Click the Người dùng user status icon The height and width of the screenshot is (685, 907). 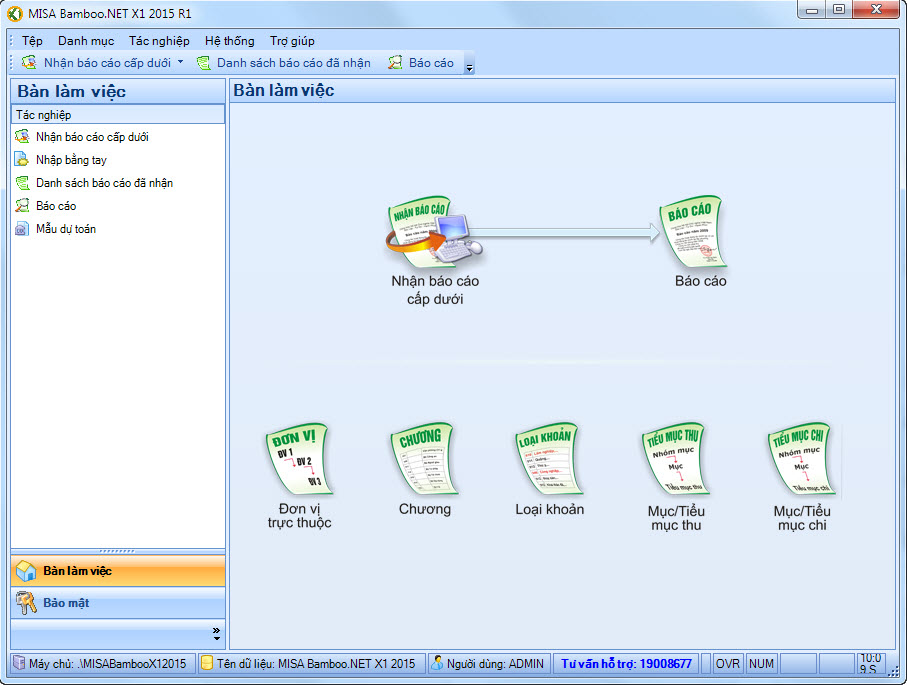coord(437,663)
